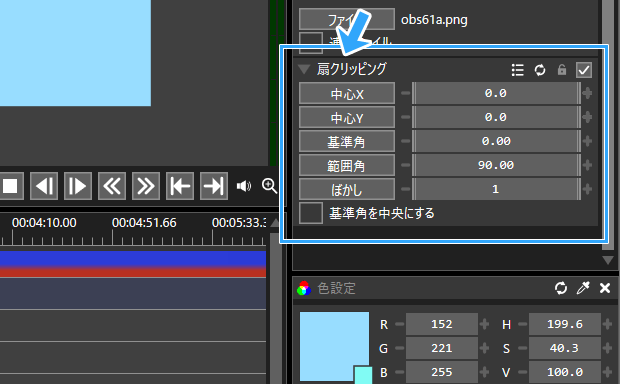Toggle the 連番ファイル checkbox

(311, 42)
